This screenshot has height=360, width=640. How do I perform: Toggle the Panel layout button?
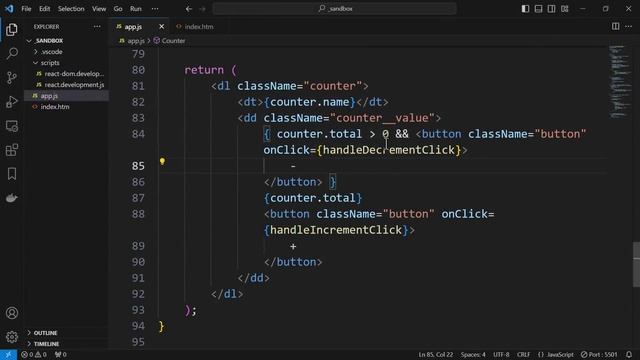(539, 9)
